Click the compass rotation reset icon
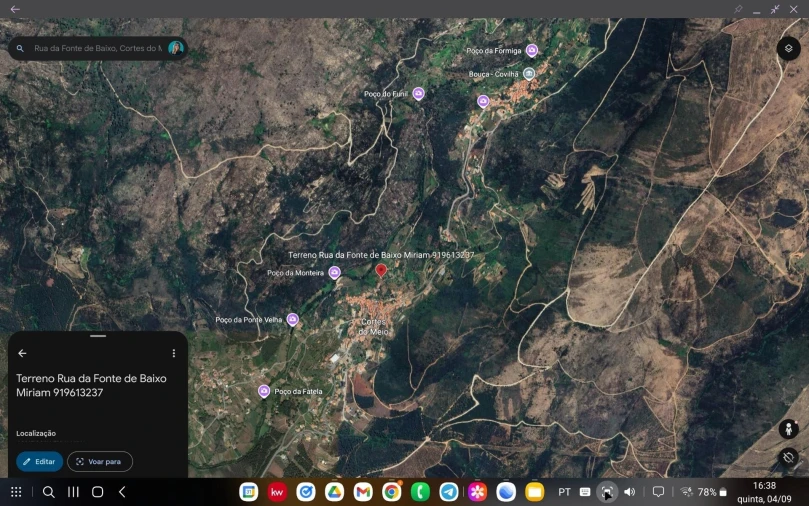 click(788, 457)
